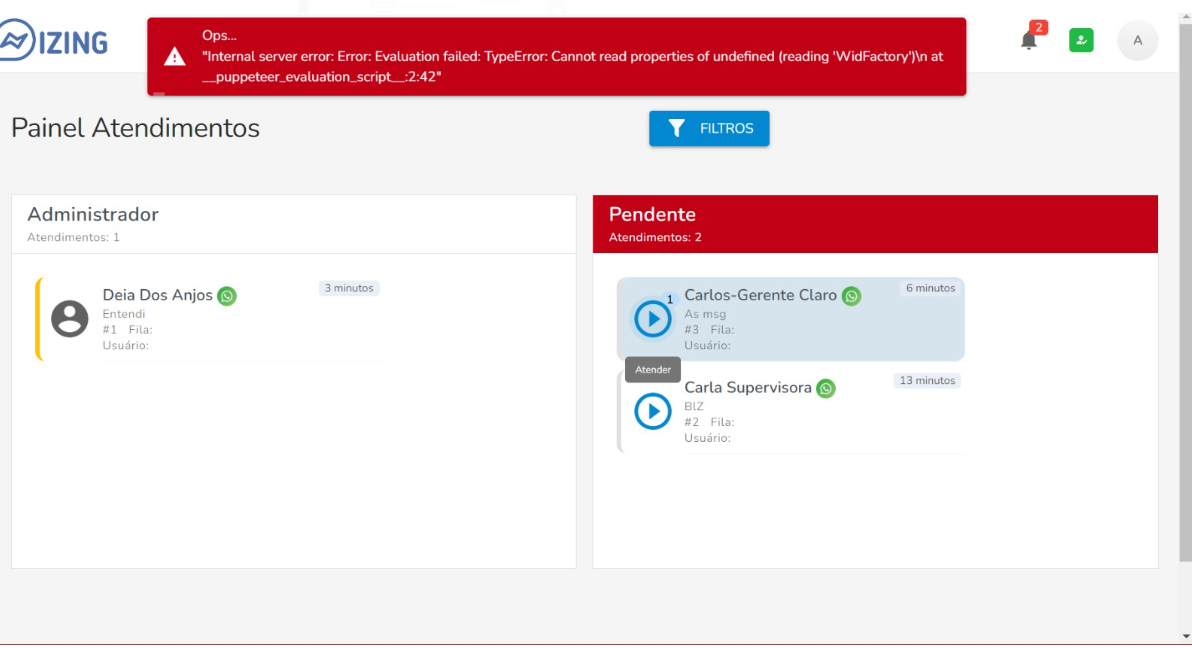This screenshot has width=1192, height=648.
Task: Click the green agent status icon in header
Action: pyautogui.click(x=1081, y=40)
